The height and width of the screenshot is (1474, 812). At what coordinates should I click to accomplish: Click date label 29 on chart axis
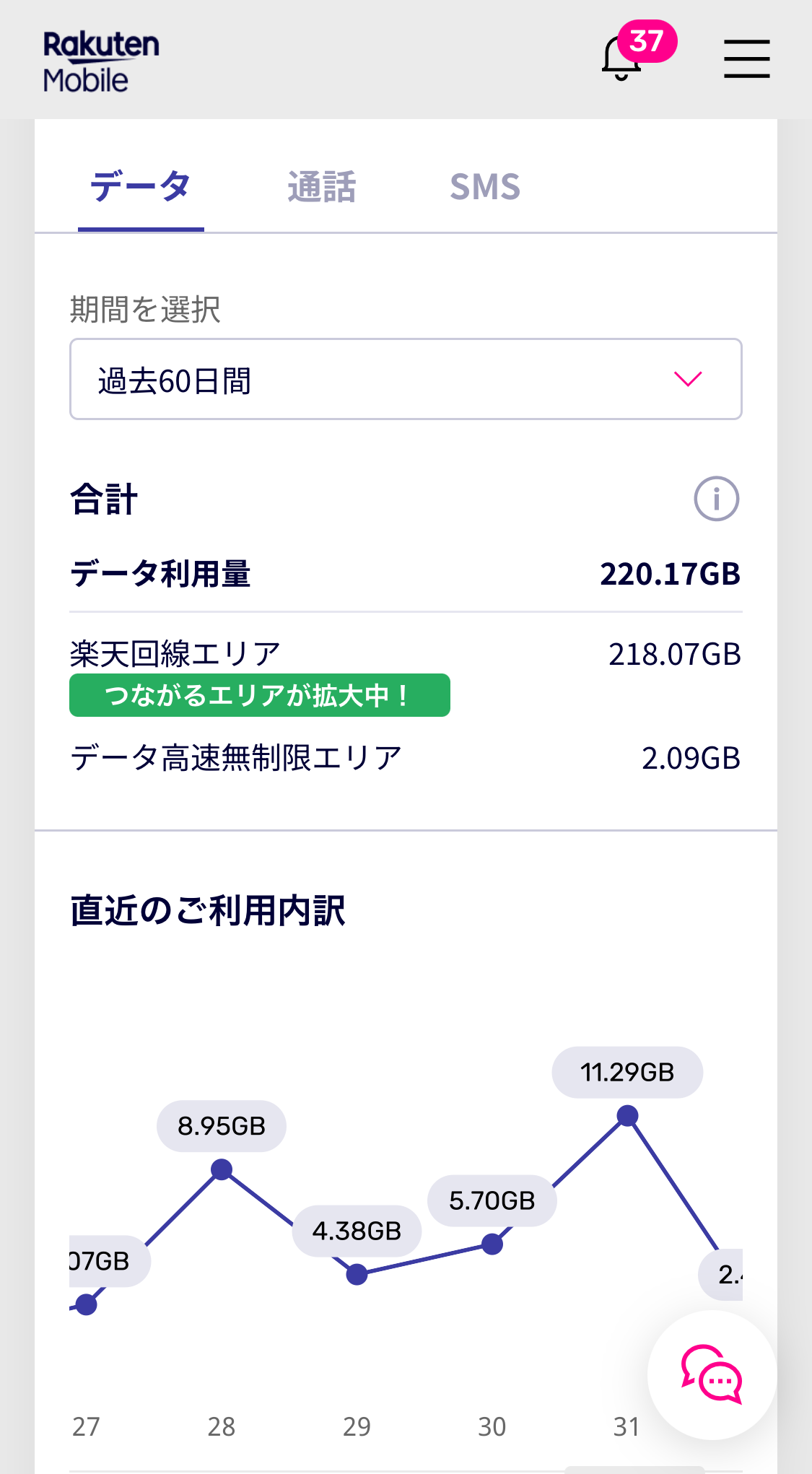[357, 1427]
